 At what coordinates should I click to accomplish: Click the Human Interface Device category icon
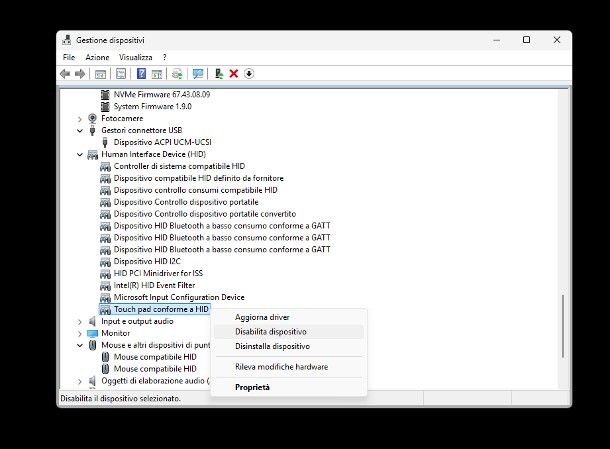pyautogui.click(x=92, y=154)
